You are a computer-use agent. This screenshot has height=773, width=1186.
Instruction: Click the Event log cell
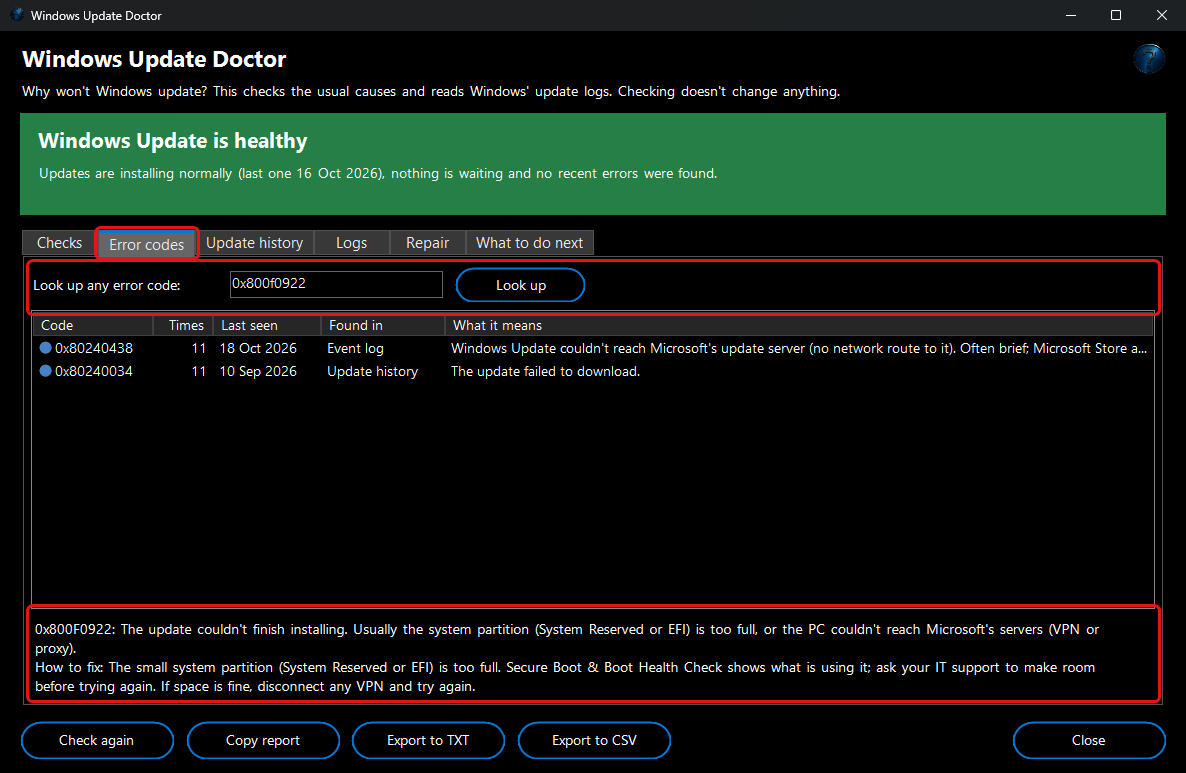click(355, 348)
